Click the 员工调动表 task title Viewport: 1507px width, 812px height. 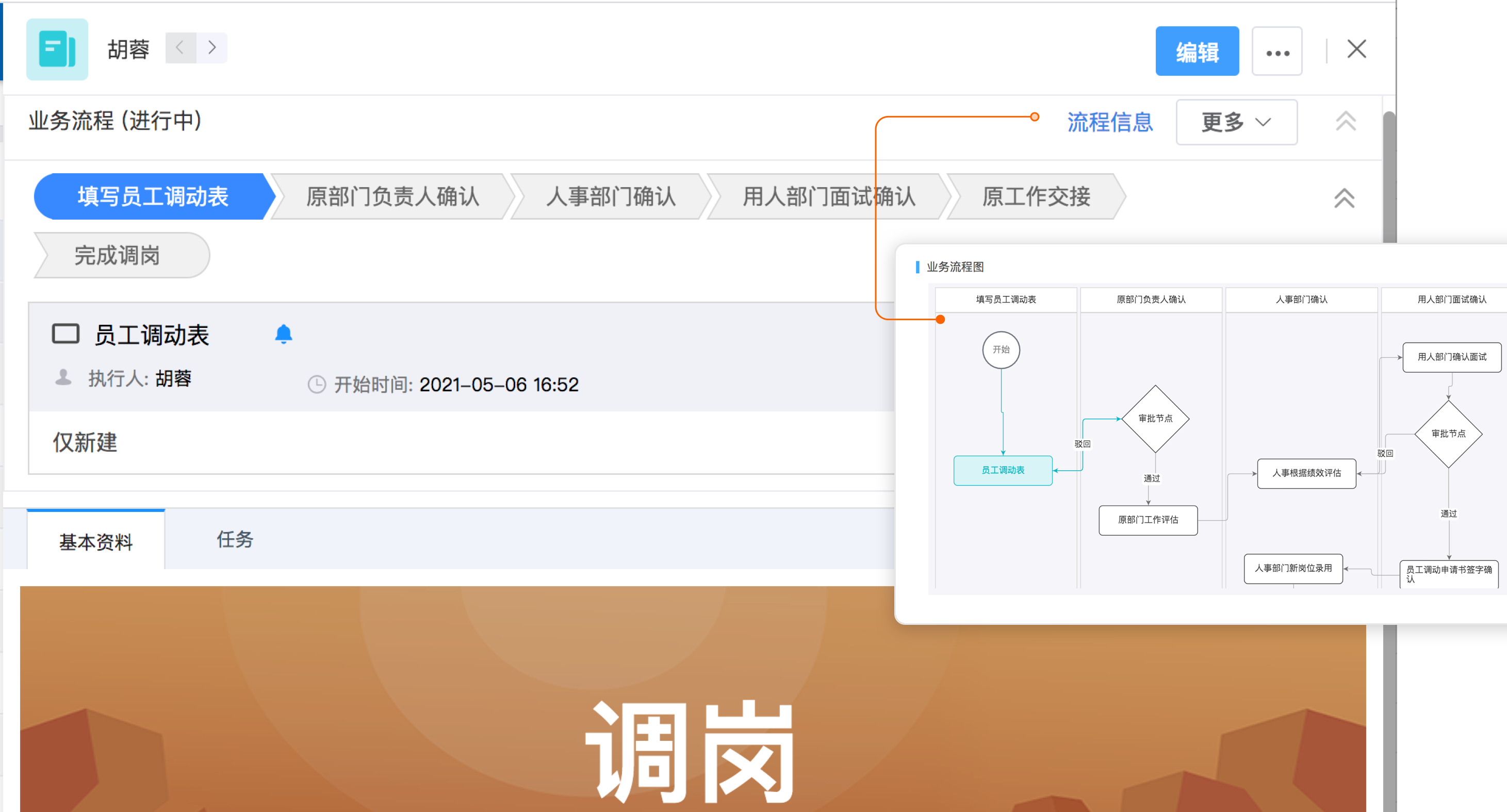point(152,335)
